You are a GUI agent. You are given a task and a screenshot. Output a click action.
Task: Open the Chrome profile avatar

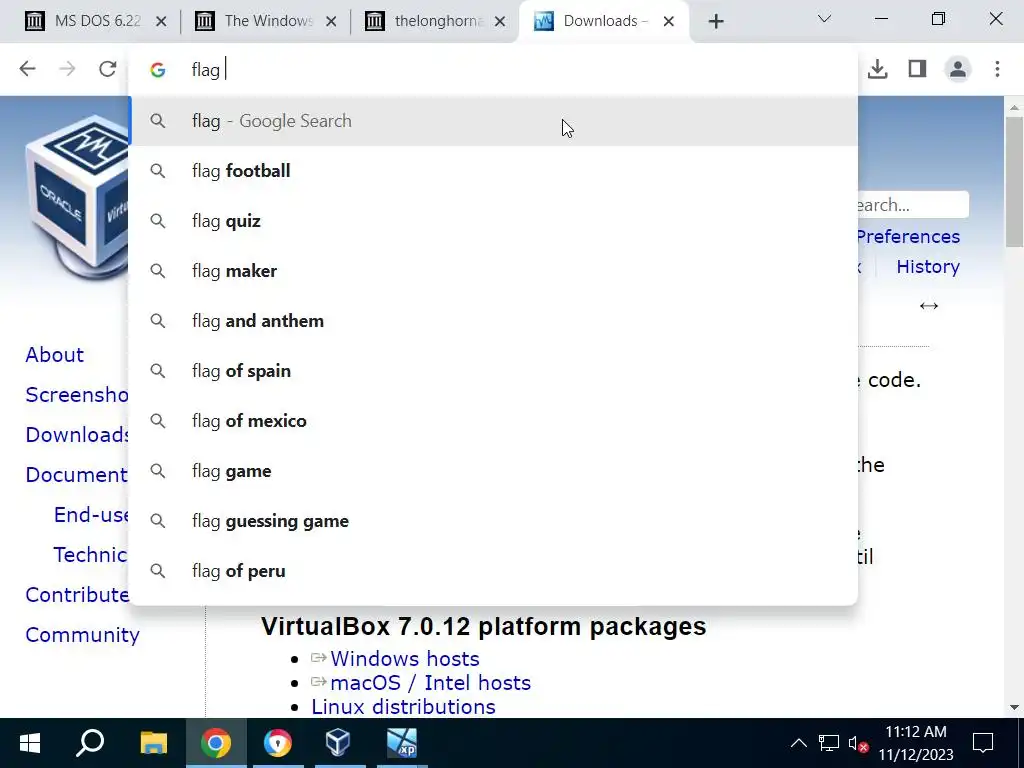[x=957, y=69]
